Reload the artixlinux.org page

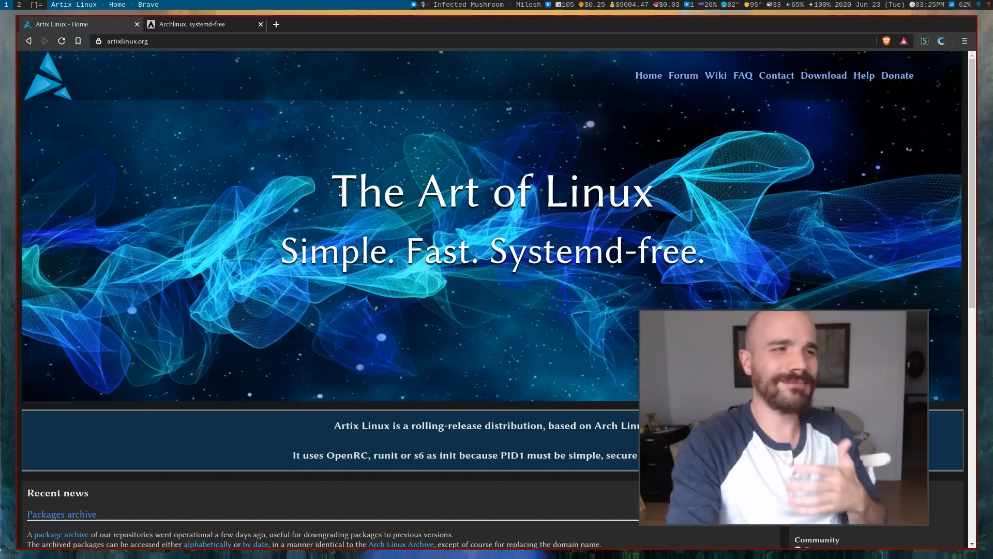(61, 41)
